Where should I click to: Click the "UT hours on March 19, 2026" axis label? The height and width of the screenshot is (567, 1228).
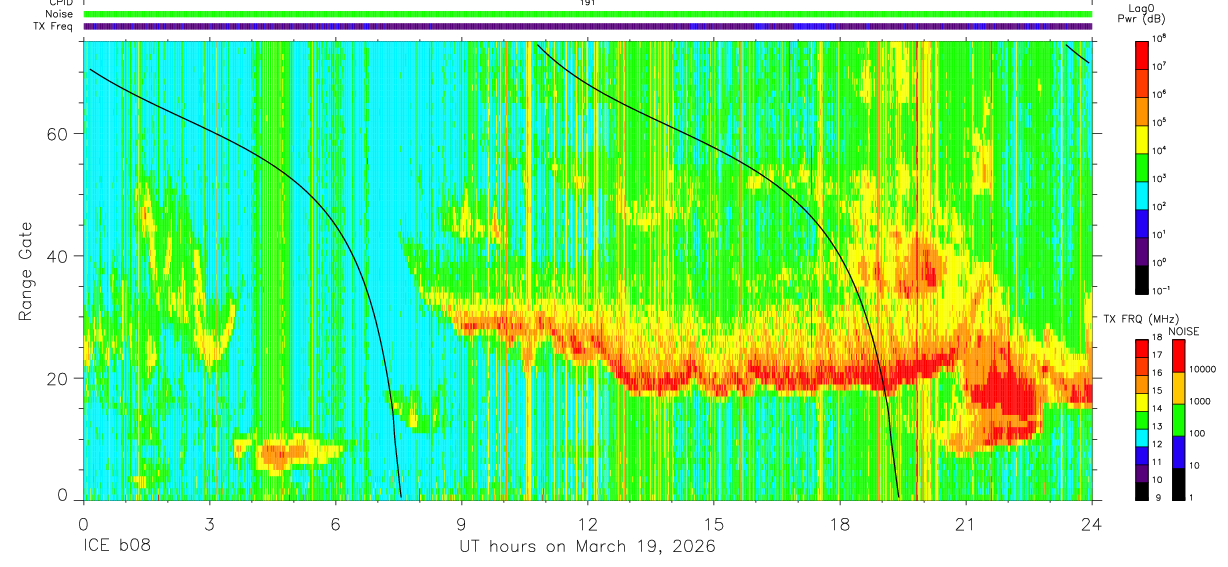click(x=587, y=547)
